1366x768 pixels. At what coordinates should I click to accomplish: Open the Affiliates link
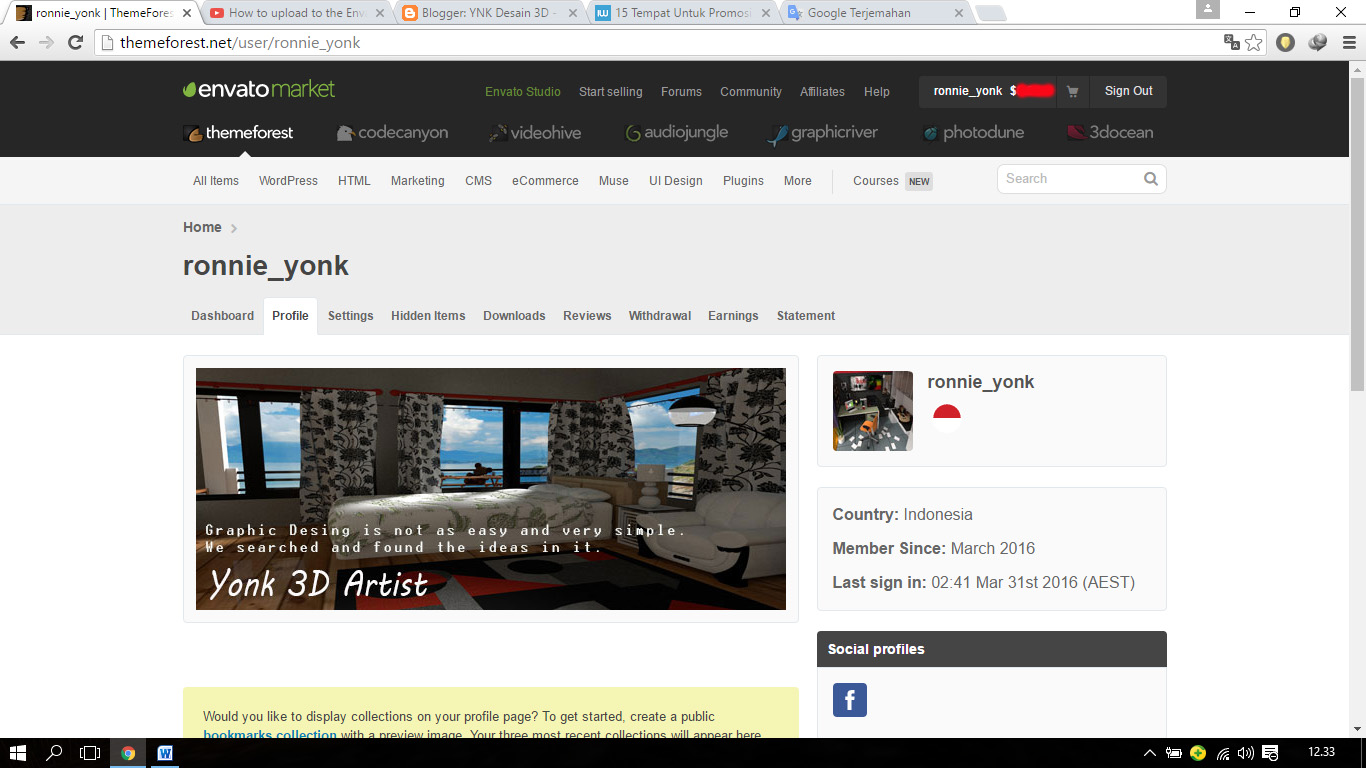(x=822, y=92)
